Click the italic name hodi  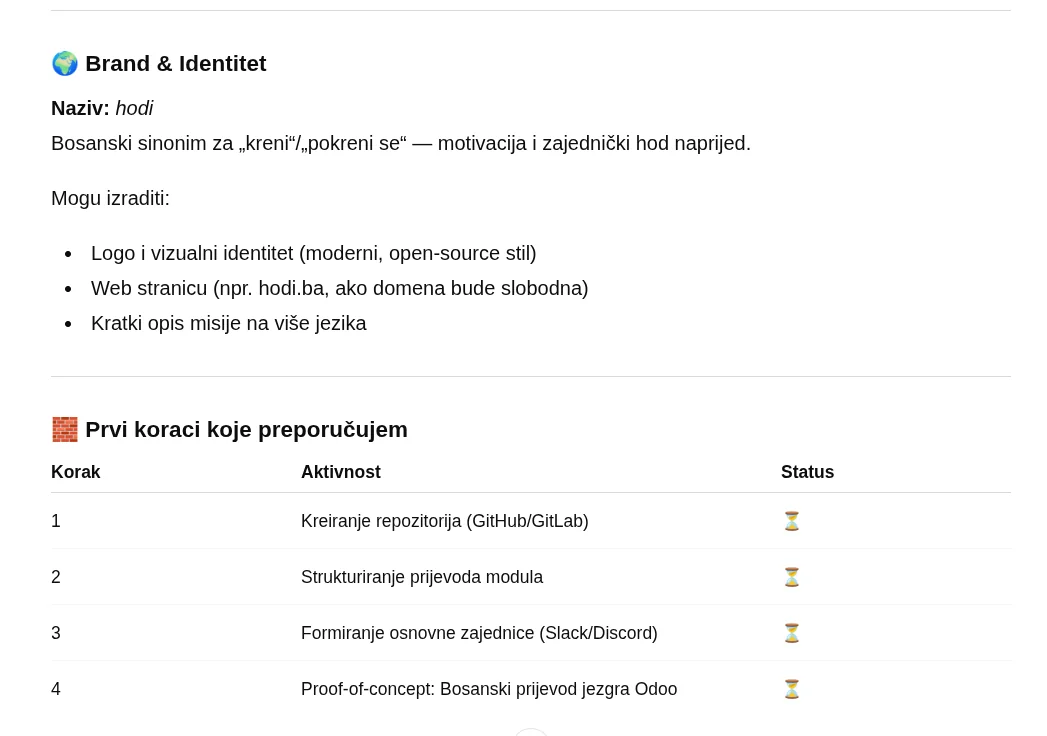(134, 108)
